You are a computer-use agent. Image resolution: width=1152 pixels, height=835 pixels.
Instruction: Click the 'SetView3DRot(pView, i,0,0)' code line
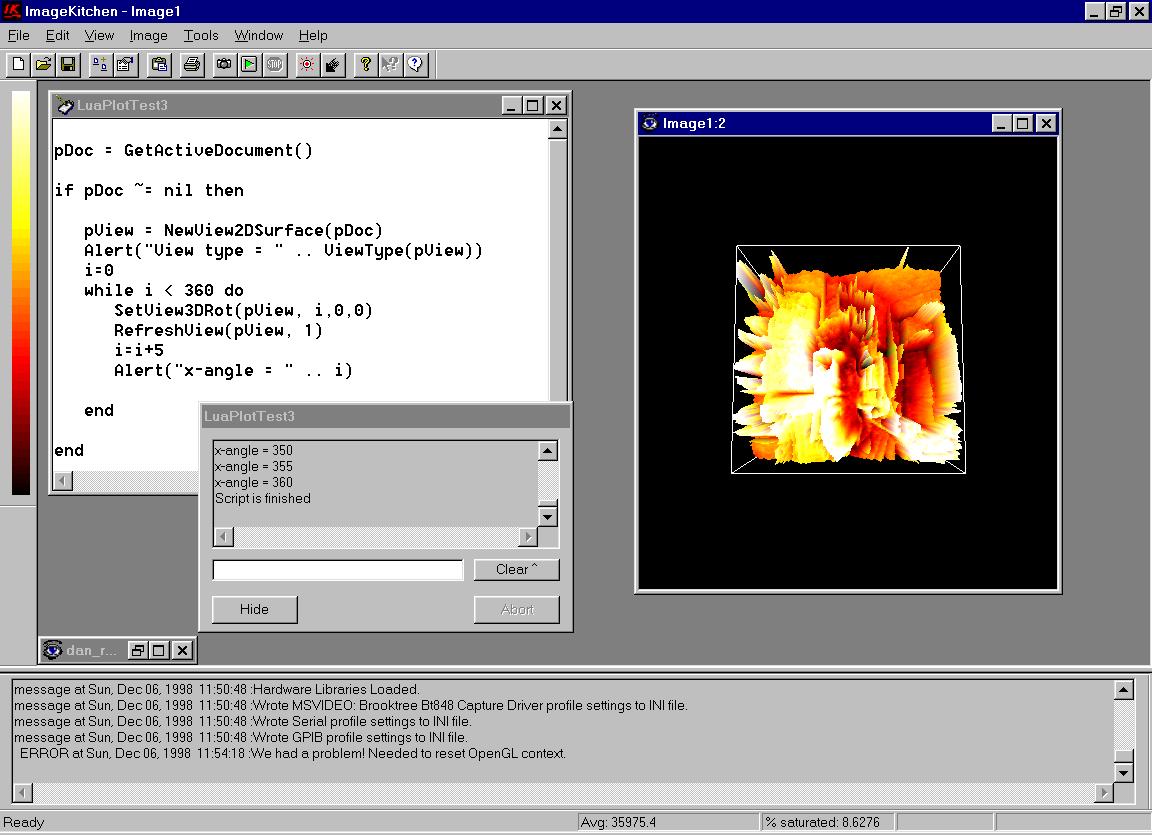click(x=243, y=311)
